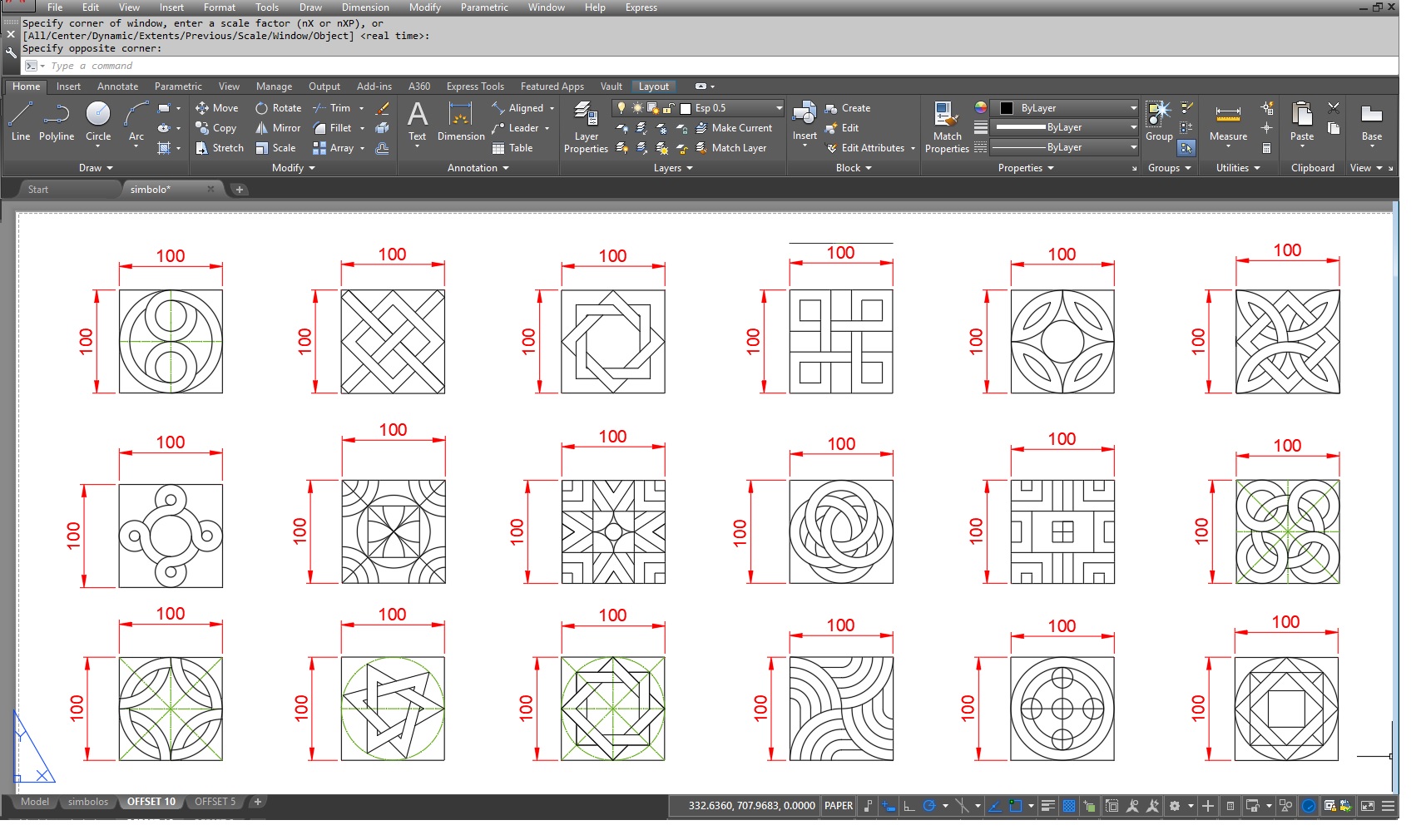
Task: Pick the Dimension annotation tool
Action: [x=460, y=121]
